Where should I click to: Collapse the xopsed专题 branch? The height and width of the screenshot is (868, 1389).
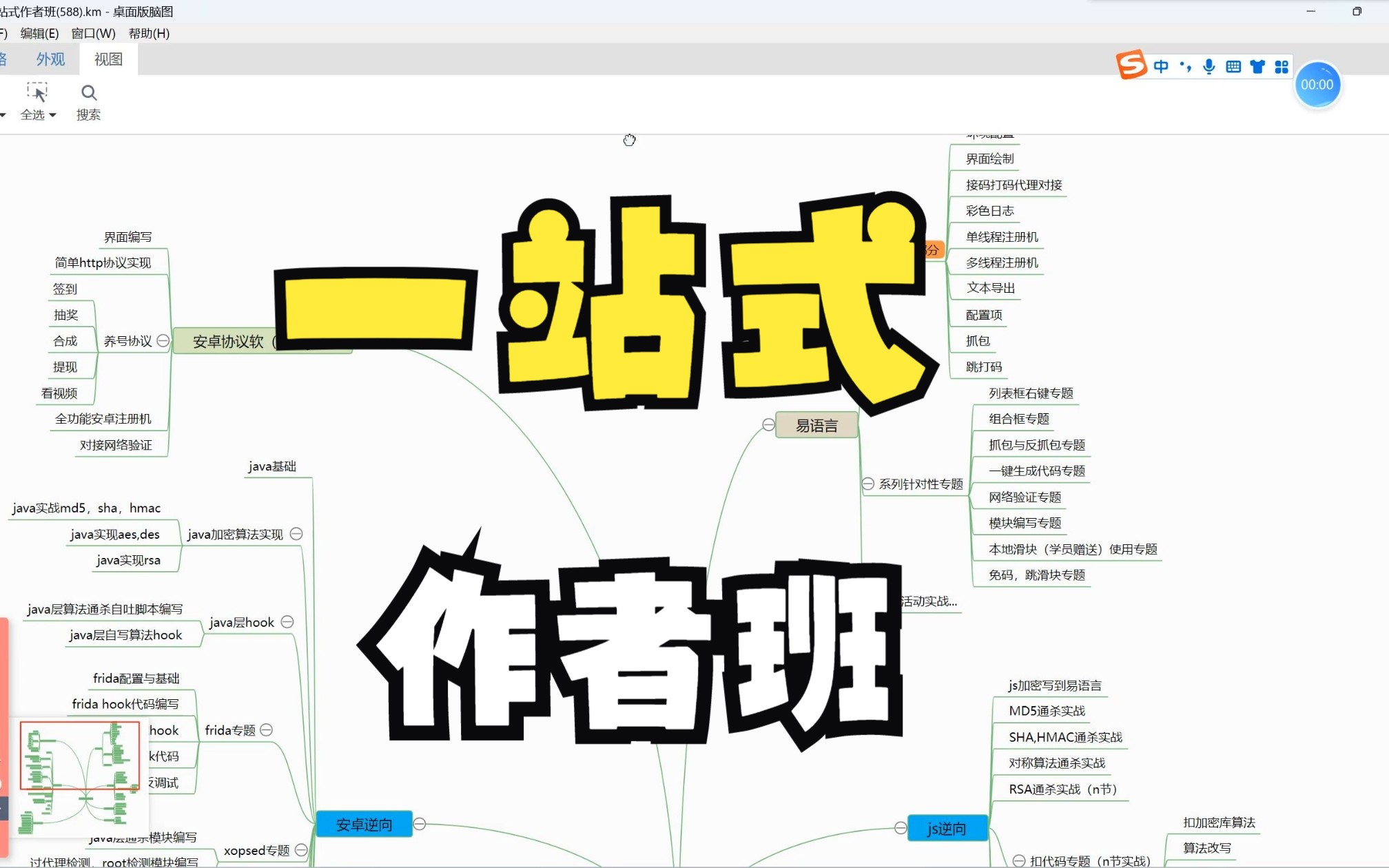click(x=301, y=850)
